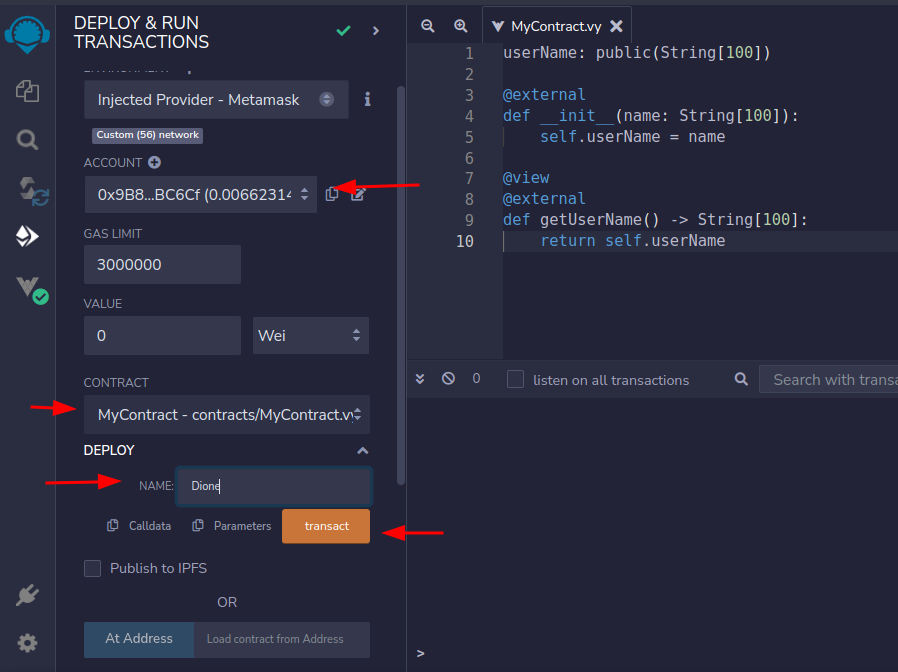Clear the terminal console icon
Image resolution: width=898 pixels, height=672 pixels.
(x=448, y=379)
